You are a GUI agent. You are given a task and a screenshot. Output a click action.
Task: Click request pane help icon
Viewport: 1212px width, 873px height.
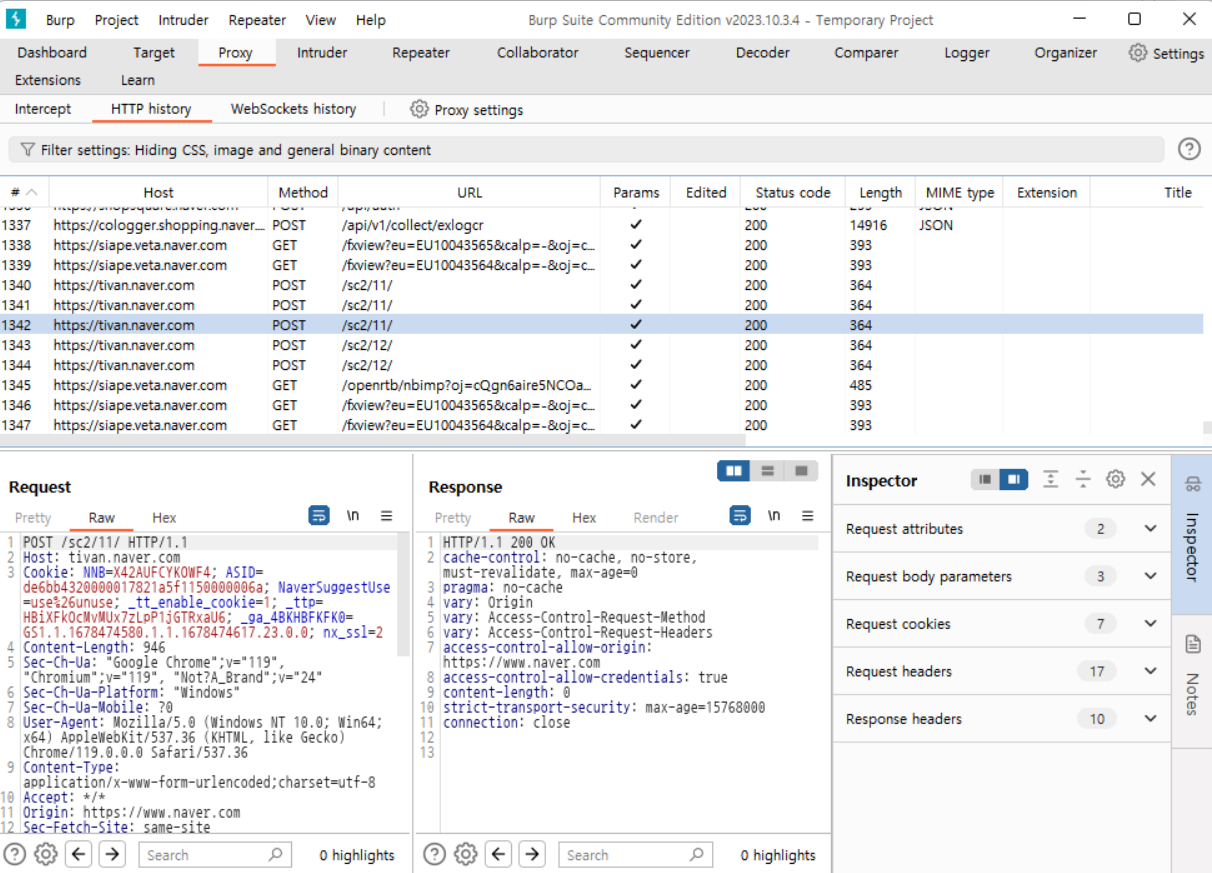pos(14,854)
